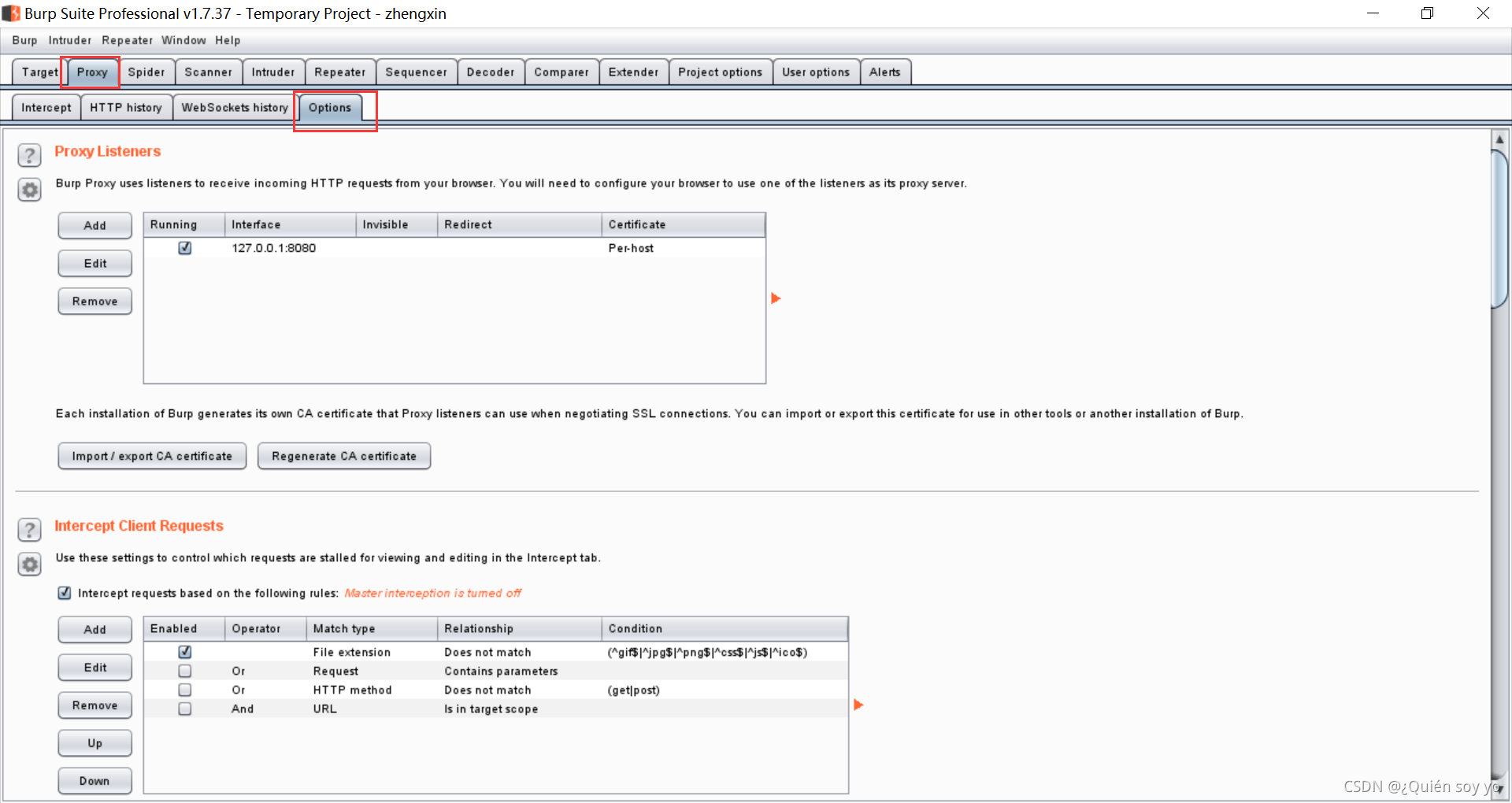This screenshot has height=803, width=1512.
Task: Open the Project options tab
Action: (721, 72)
